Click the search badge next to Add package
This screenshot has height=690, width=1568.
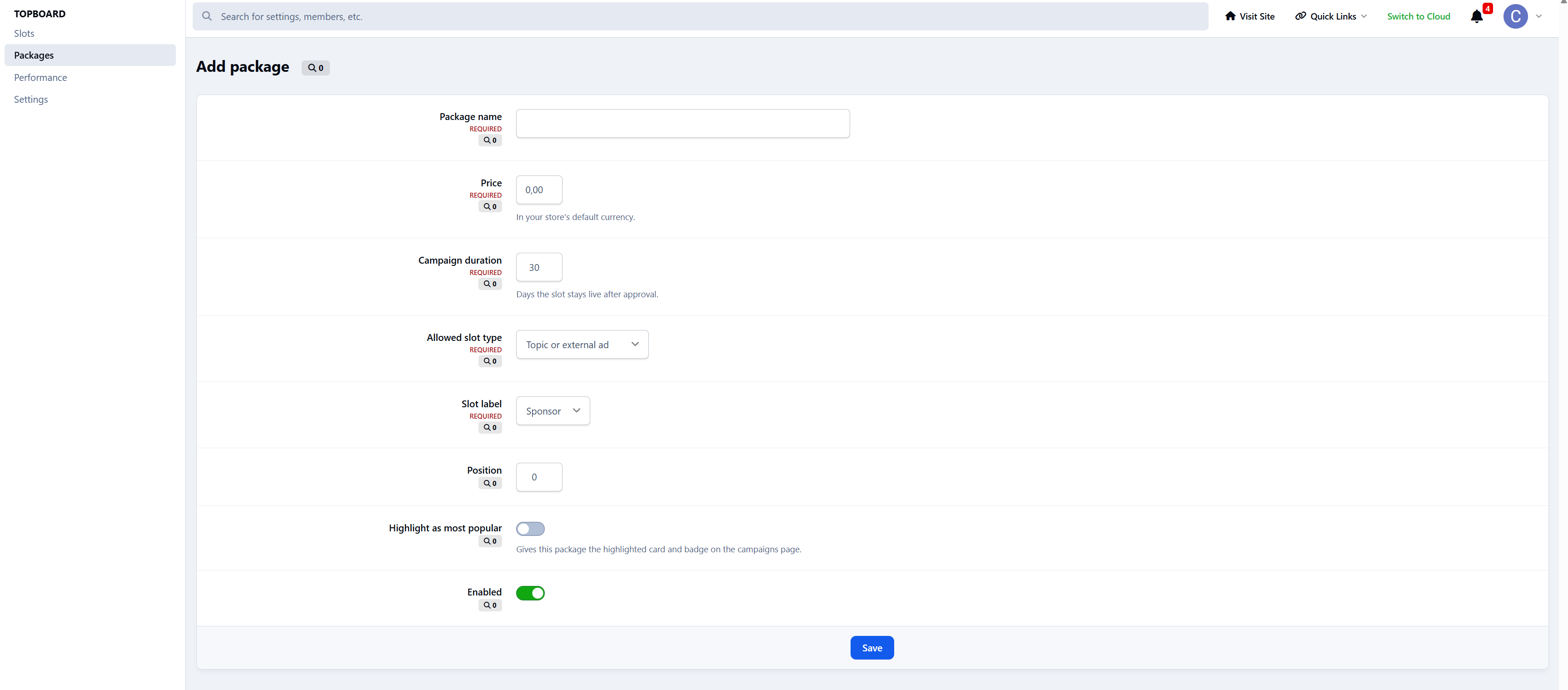pyautogui.click(x=315, y=68)
